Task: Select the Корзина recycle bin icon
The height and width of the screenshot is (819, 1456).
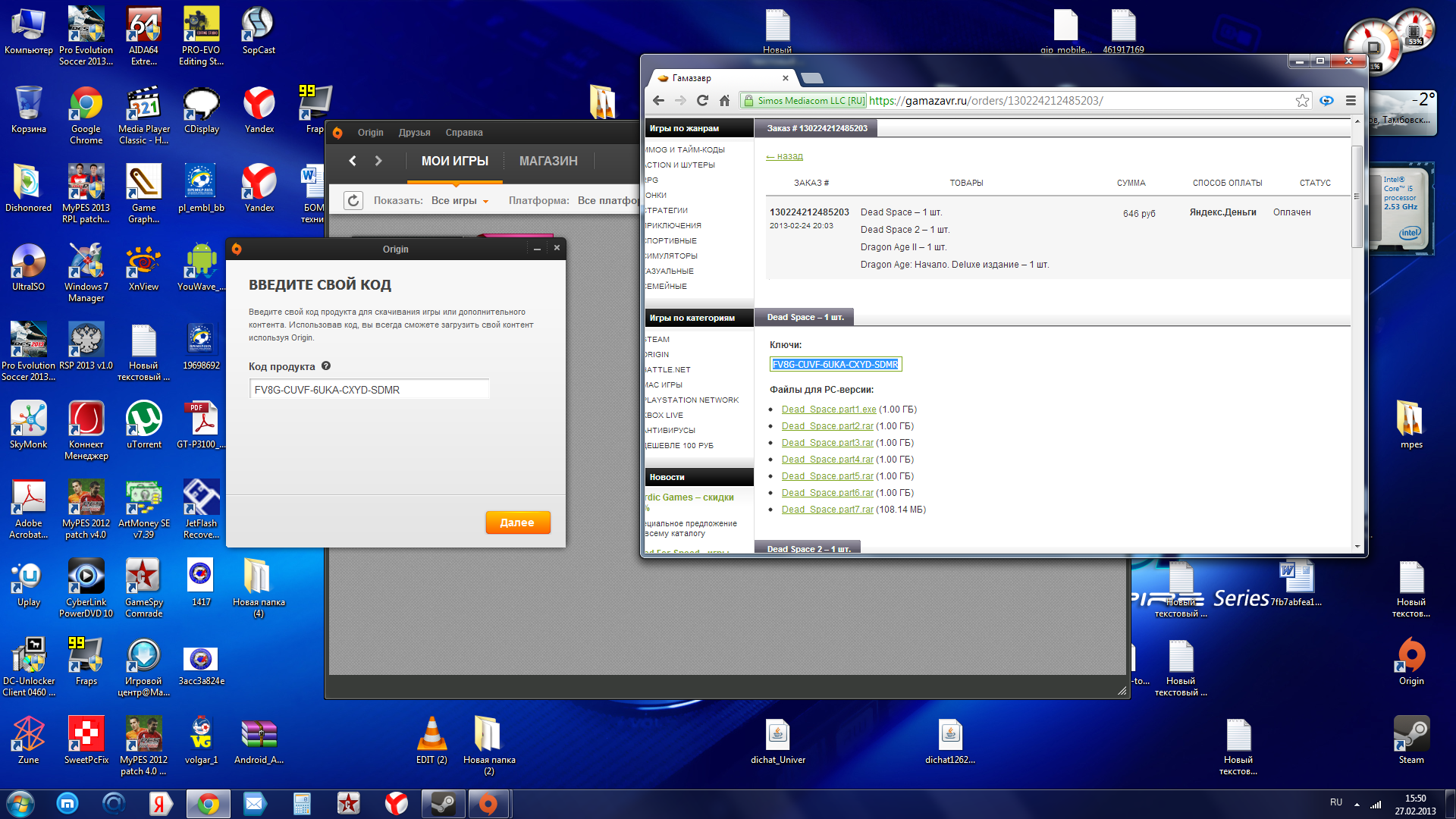Action: (28, 110)
